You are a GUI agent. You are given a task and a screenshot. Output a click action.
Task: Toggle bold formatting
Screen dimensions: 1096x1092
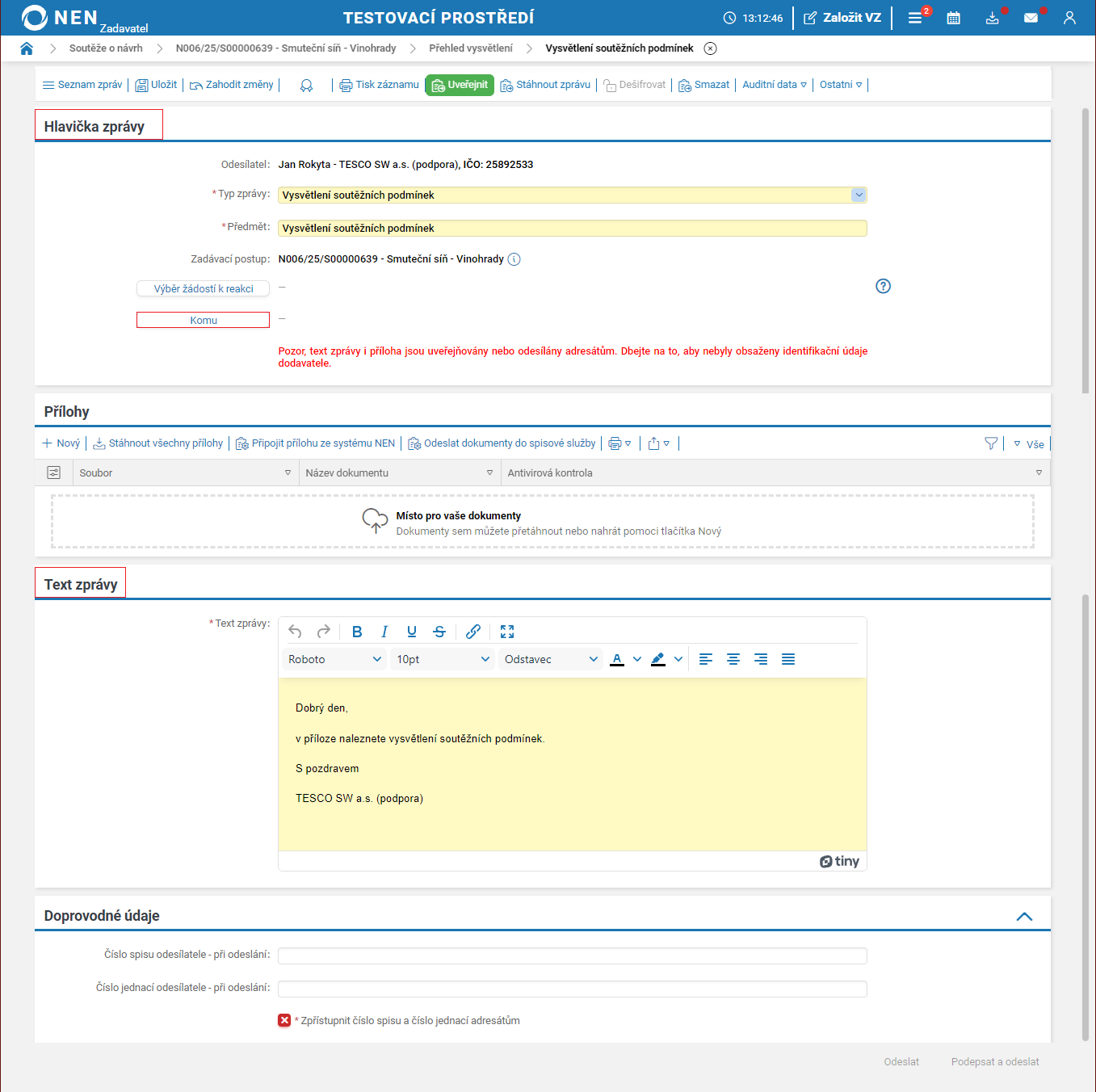point(357,632)
